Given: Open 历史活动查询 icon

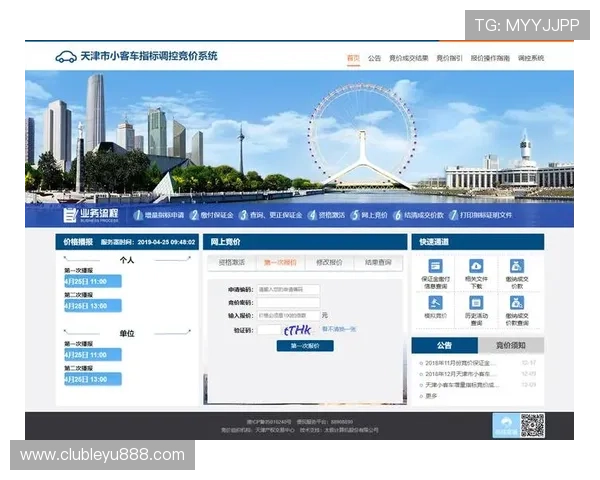Looking at the screenshot, I should point(476,302).
